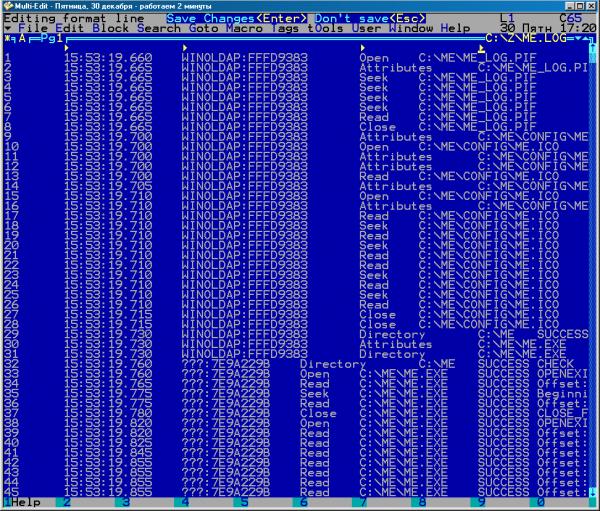Click 'Close' operation on line 27
600x511 pixels.
(x=377, y=315)
